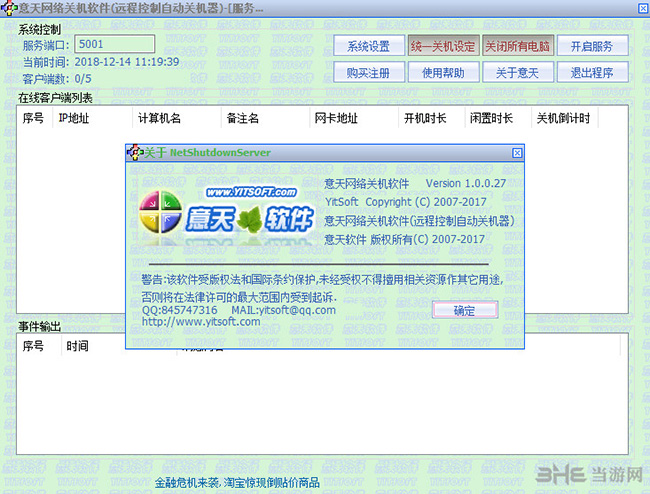Open 系统设置 system settings
This screenshot has height=494, width=650.
(369, 46)
